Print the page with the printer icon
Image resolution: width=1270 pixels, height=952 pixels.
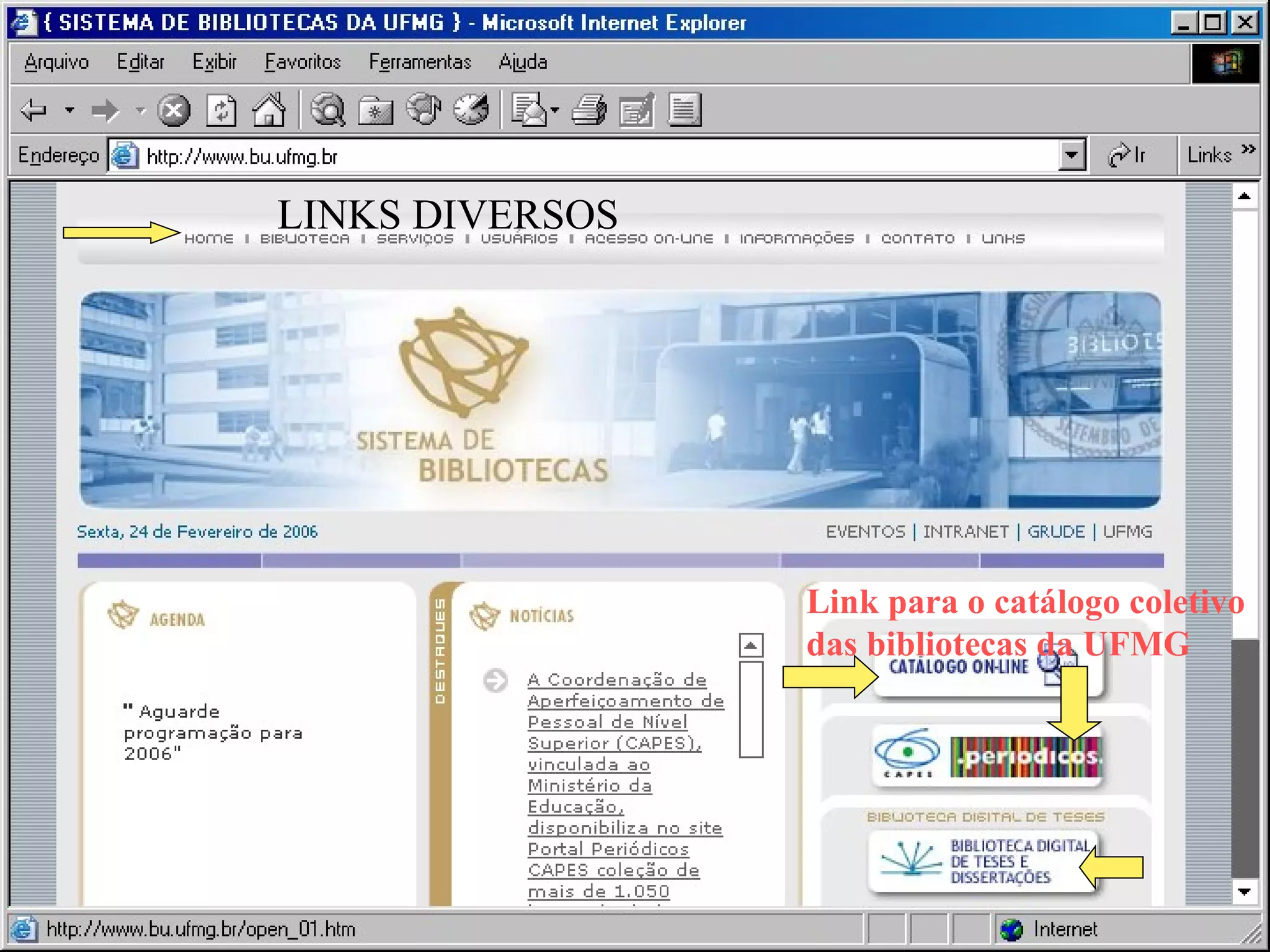point(589,110)
